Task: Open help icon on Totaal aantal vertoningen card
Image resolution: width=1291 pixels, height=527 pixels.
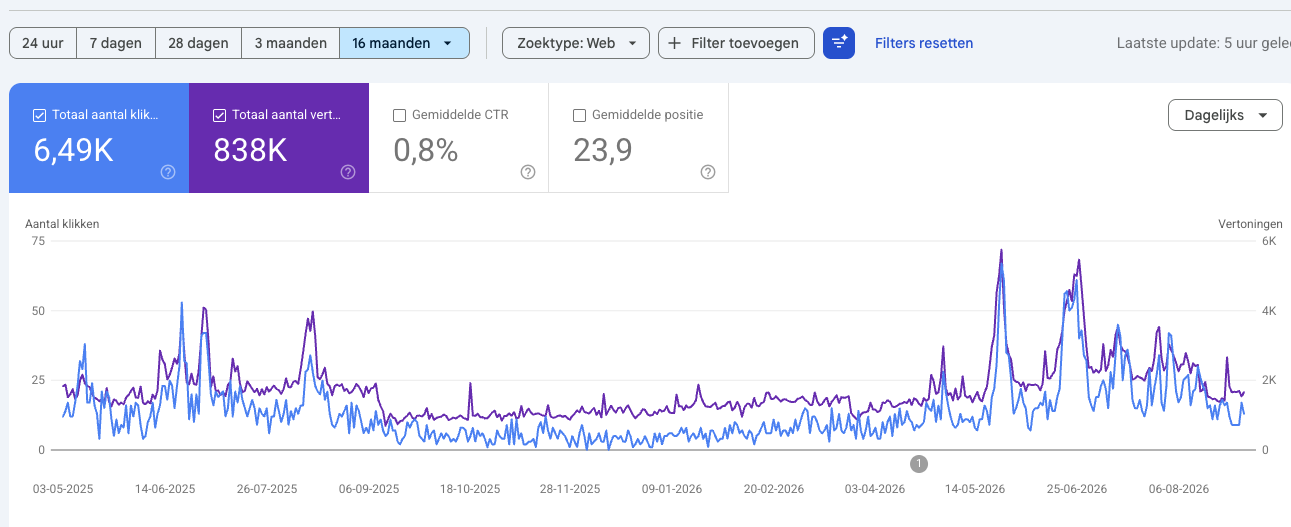Action: (348, 172)
